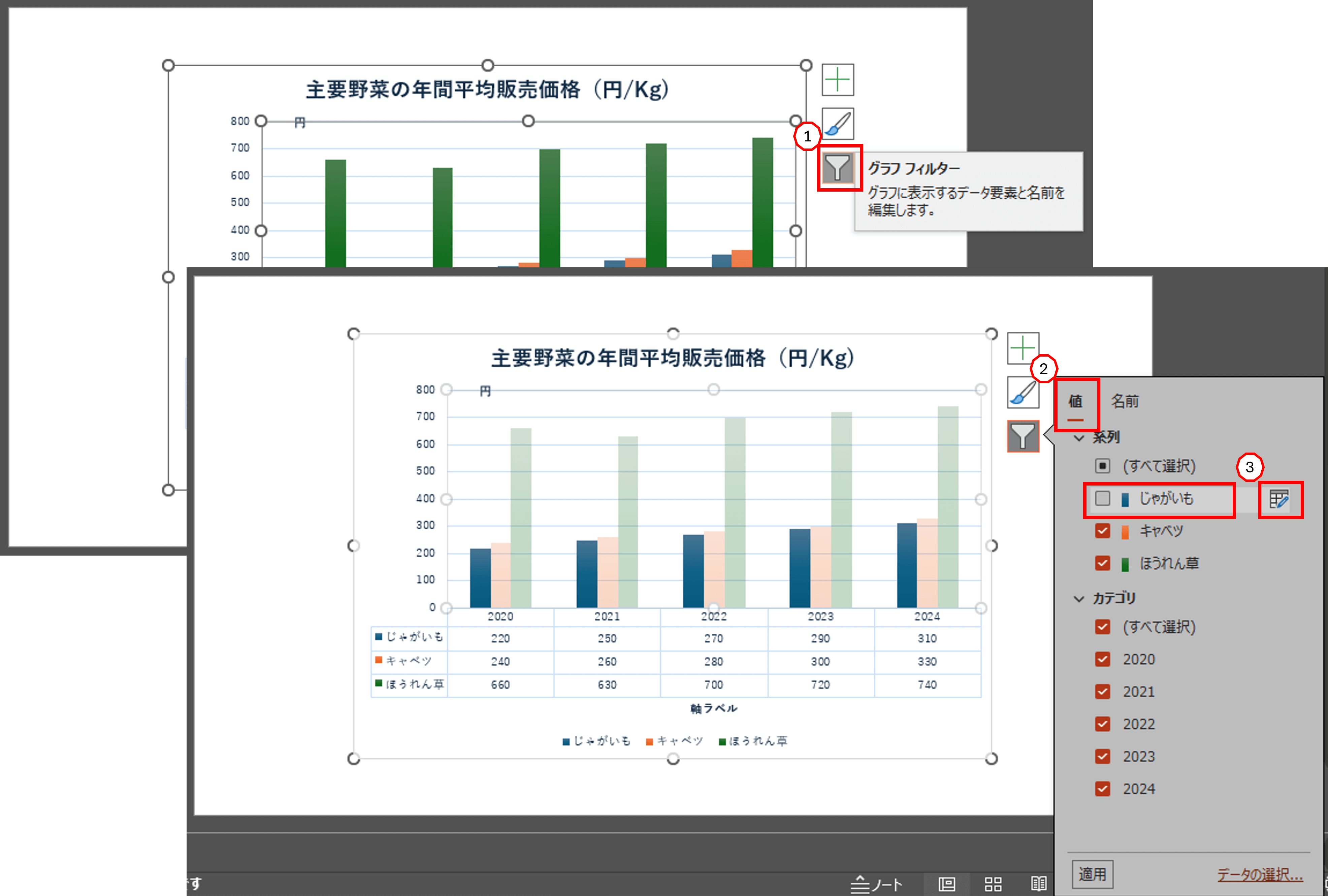Click the data table cell showing 740
Image resolution: width=1328 pixels, height=896 pixels.
[x=927, y=685]
